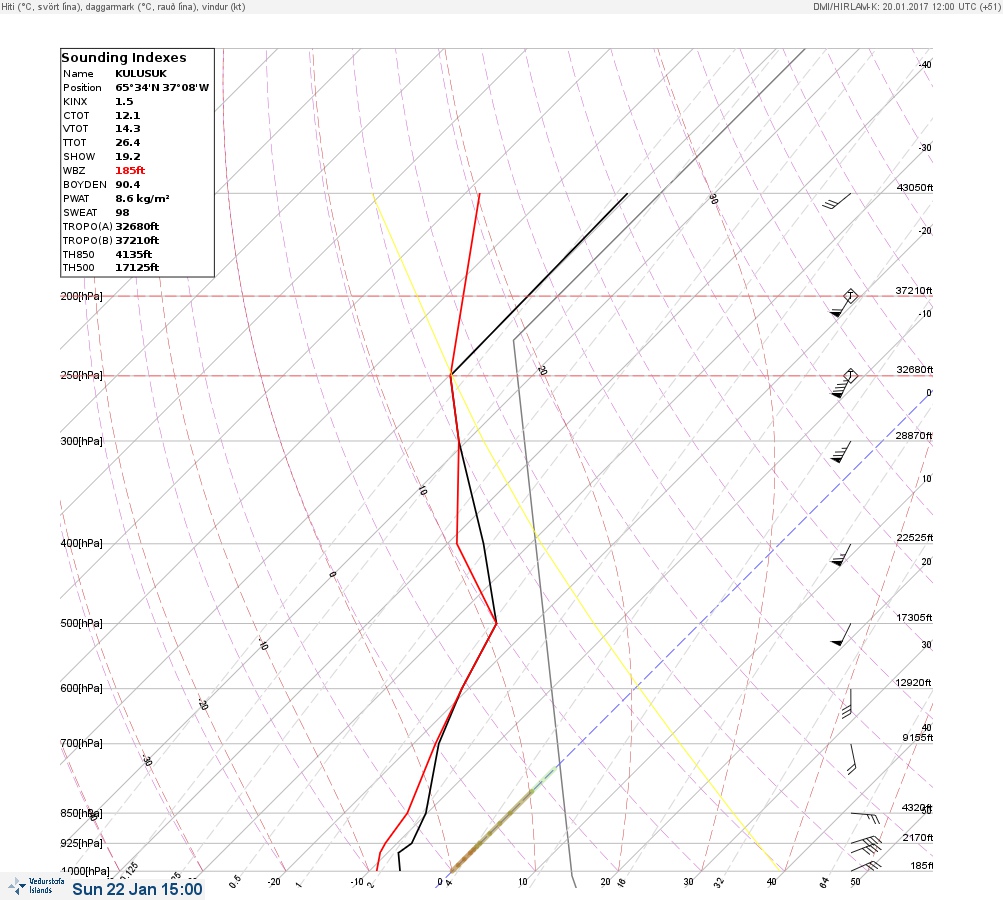Click the 'Sounding Indexes' heading

tap(123, 58)
